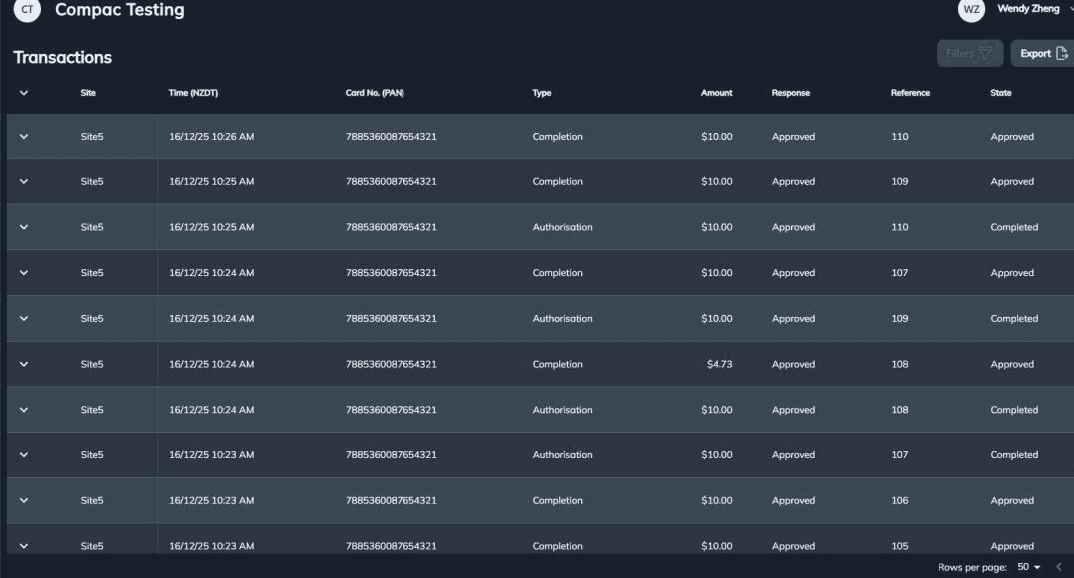This screenshot has height=578, width=1074.
Task: Expand Completion row at 10:26 AM
Action: tap(24, 137)
